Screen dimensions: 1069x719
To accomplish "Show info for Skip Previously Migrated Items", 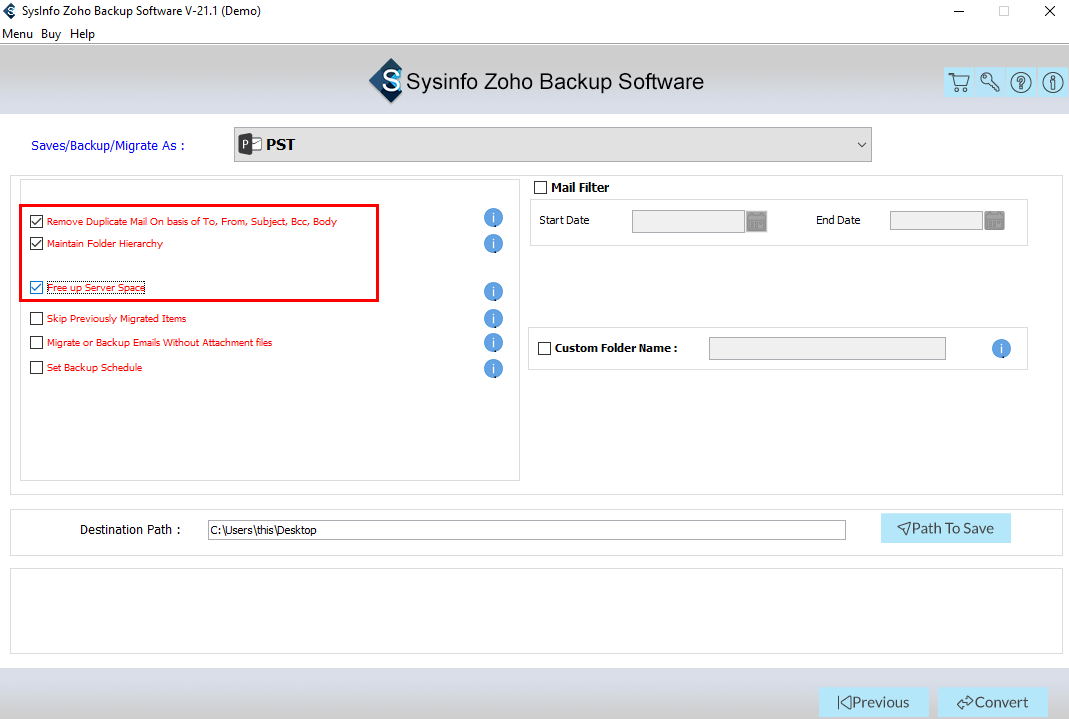I will 493,318.
